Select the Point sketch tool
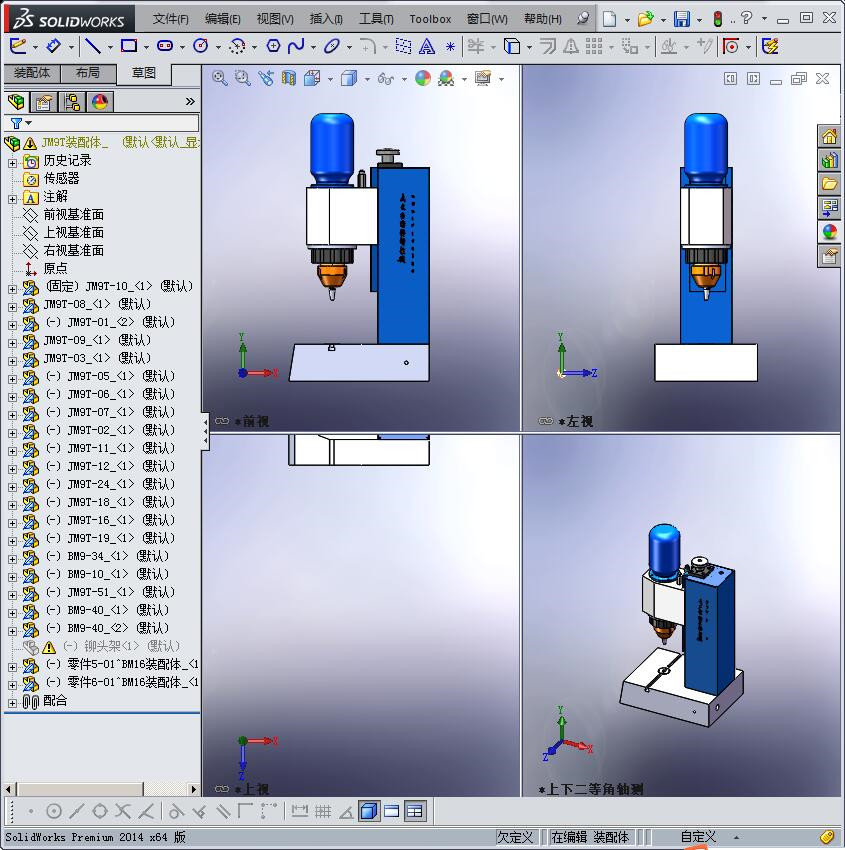Screen dimensions: 845x850 pos(450,47)
